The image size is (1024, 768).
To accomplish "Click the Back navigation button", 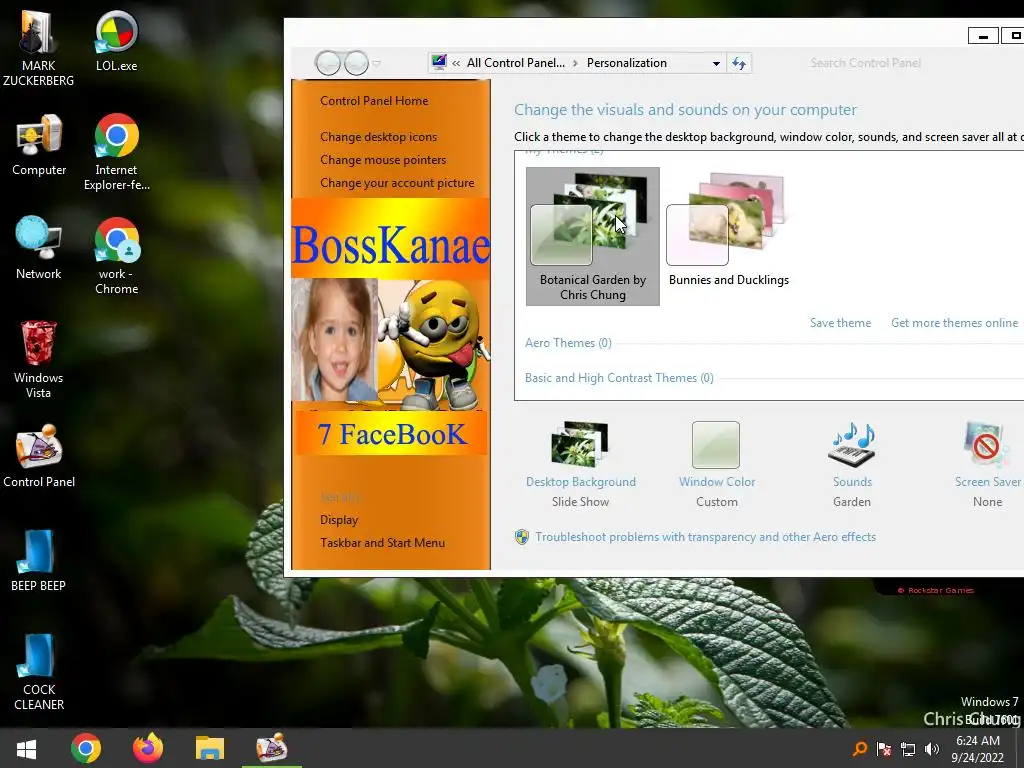I will tap(328, 63).
